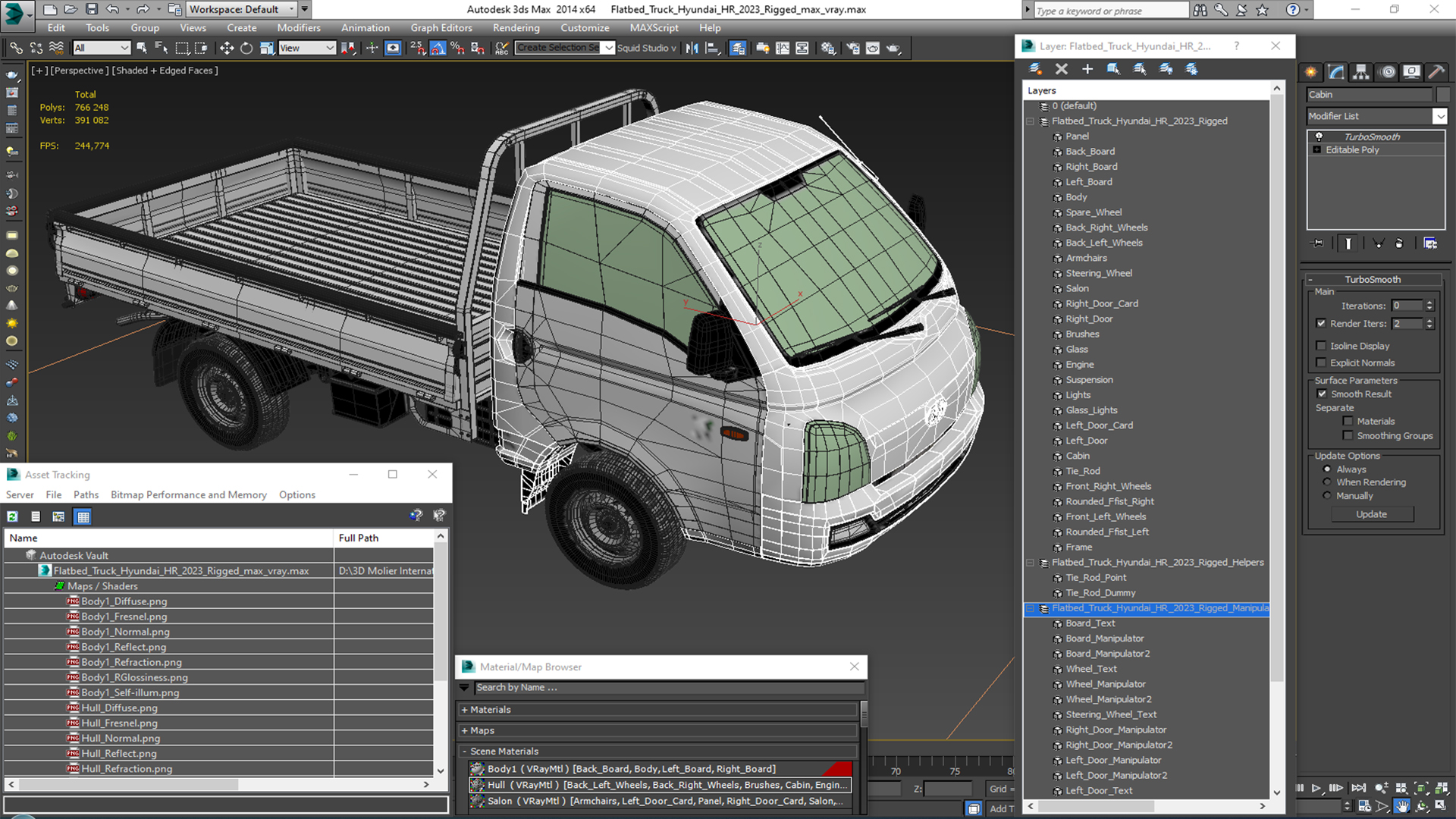Click Select by Name toolbar icon
1456x819 pixels.
(162, 48)
